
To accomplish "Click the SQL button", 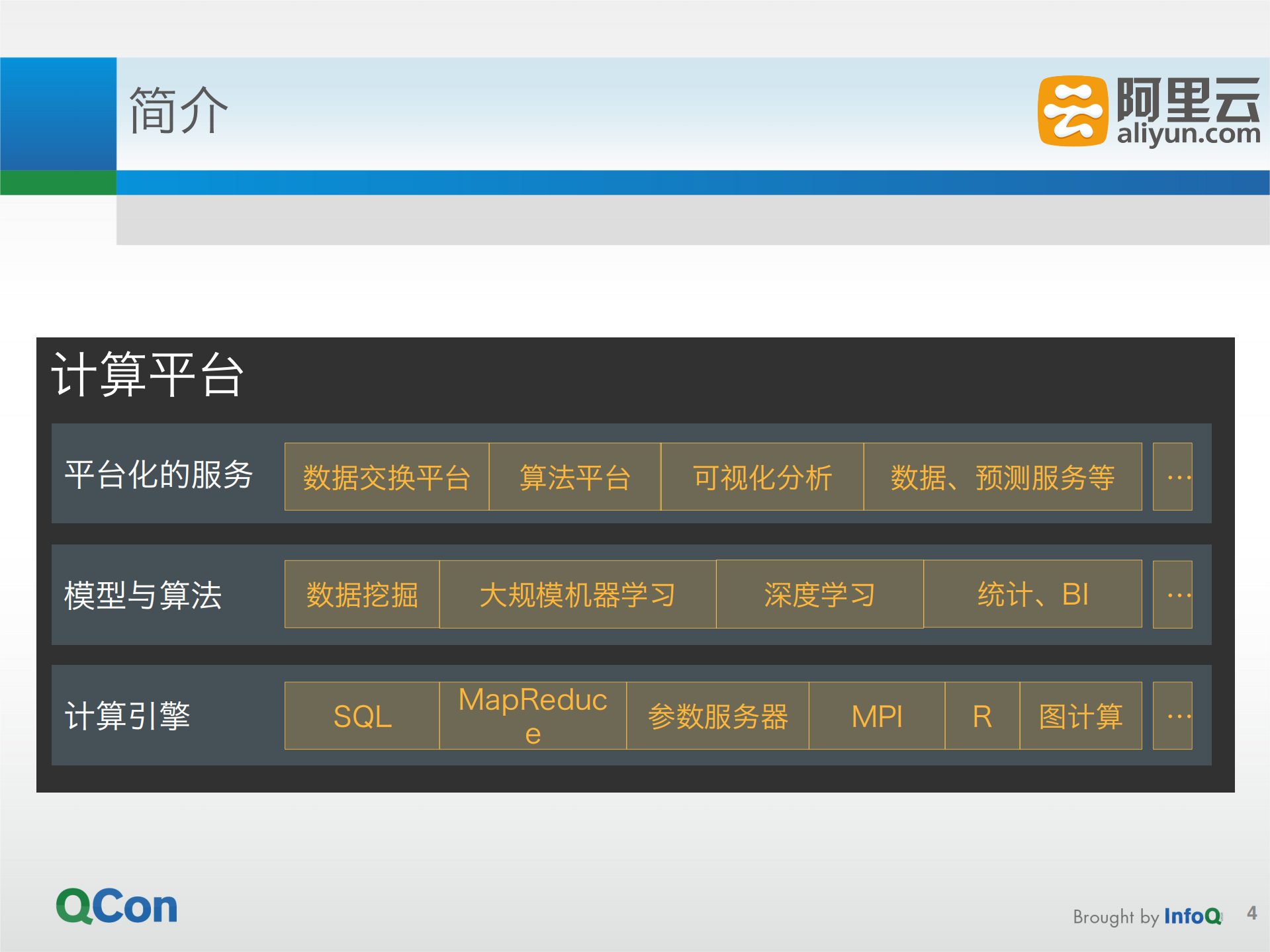I will [x=361, y=715].
